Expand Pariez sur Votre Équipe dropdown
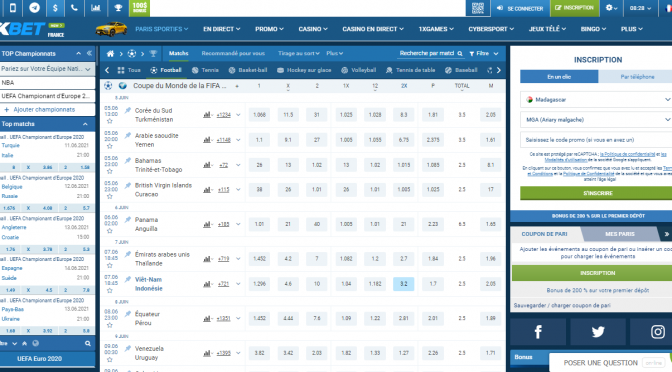672x372 pixels. pos(46,69)
